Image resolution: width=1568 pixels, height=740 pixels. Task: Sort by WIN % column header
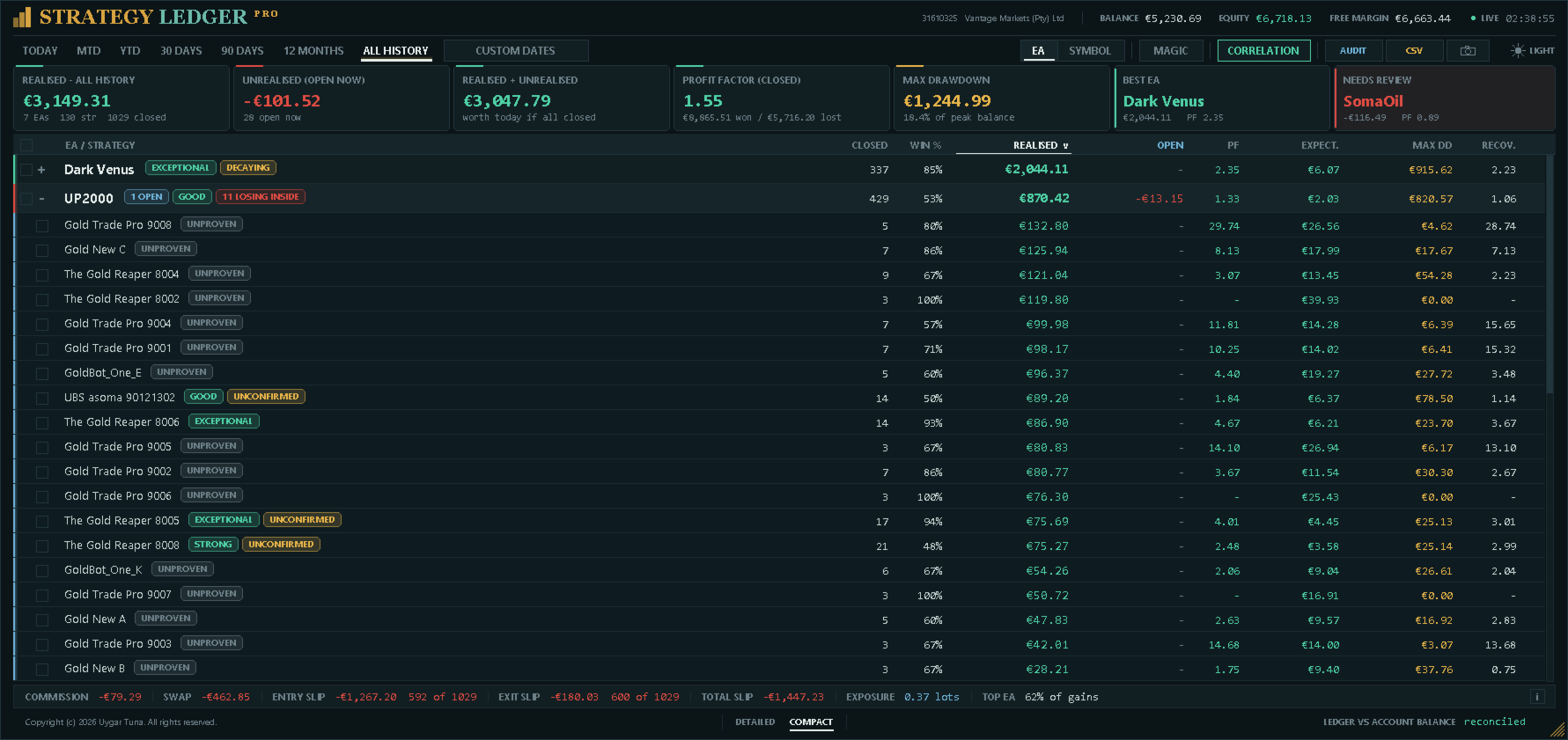(925, 145)
